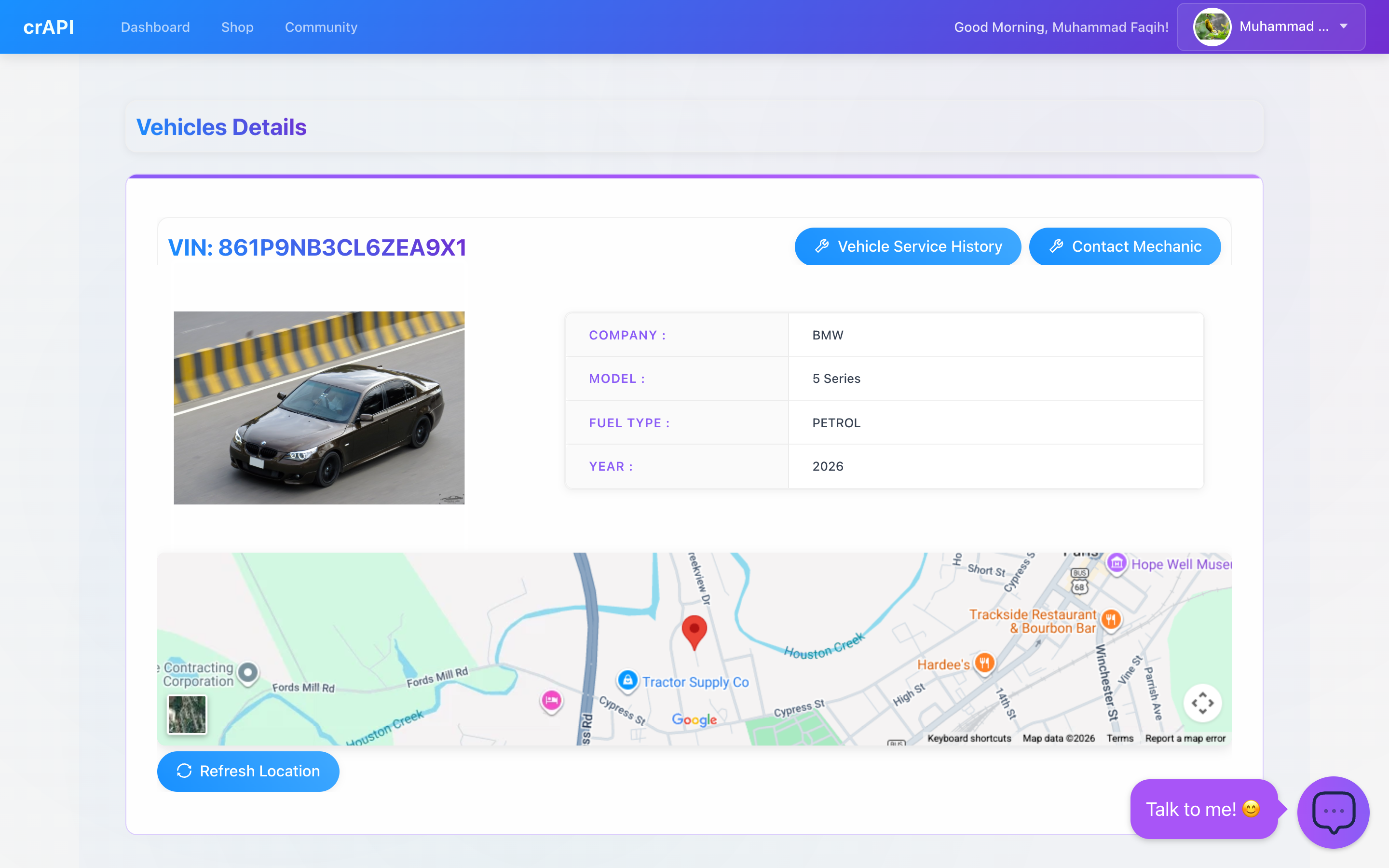
Task: Click the 2026 year value
Action: point(996,466)
